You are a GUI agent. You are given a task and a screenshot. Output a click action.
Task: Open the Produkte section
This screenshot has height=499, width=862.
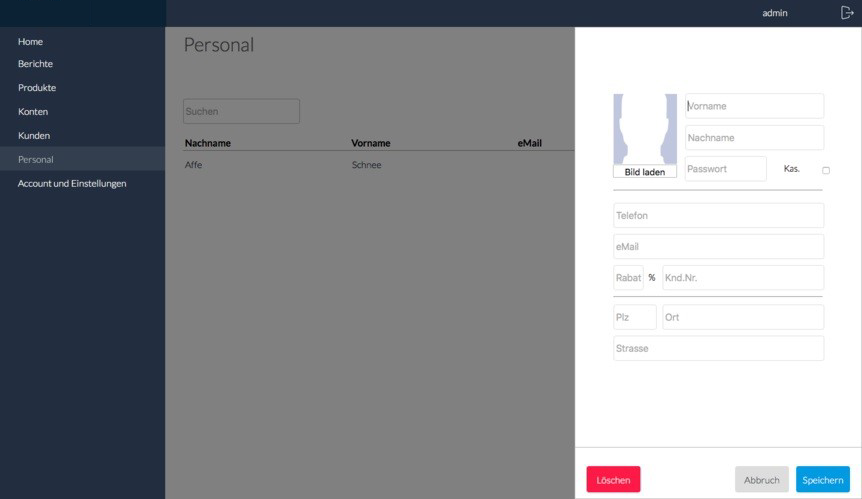tap(37, 88)
